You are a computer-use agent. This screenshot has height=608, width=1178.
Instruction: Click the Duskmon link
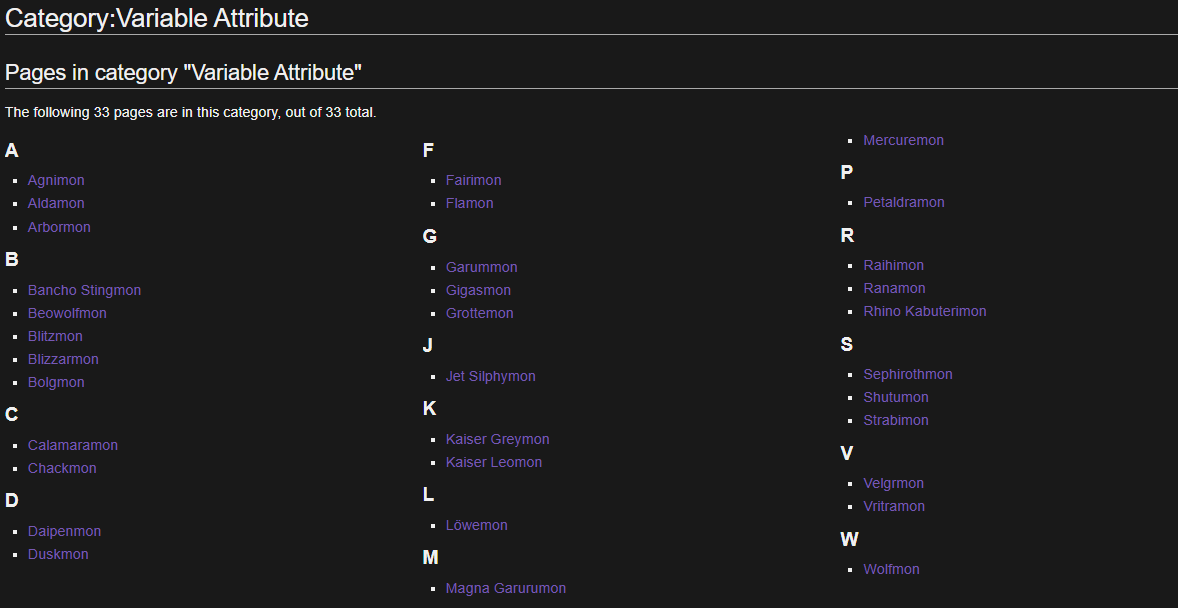pos(58,555)
